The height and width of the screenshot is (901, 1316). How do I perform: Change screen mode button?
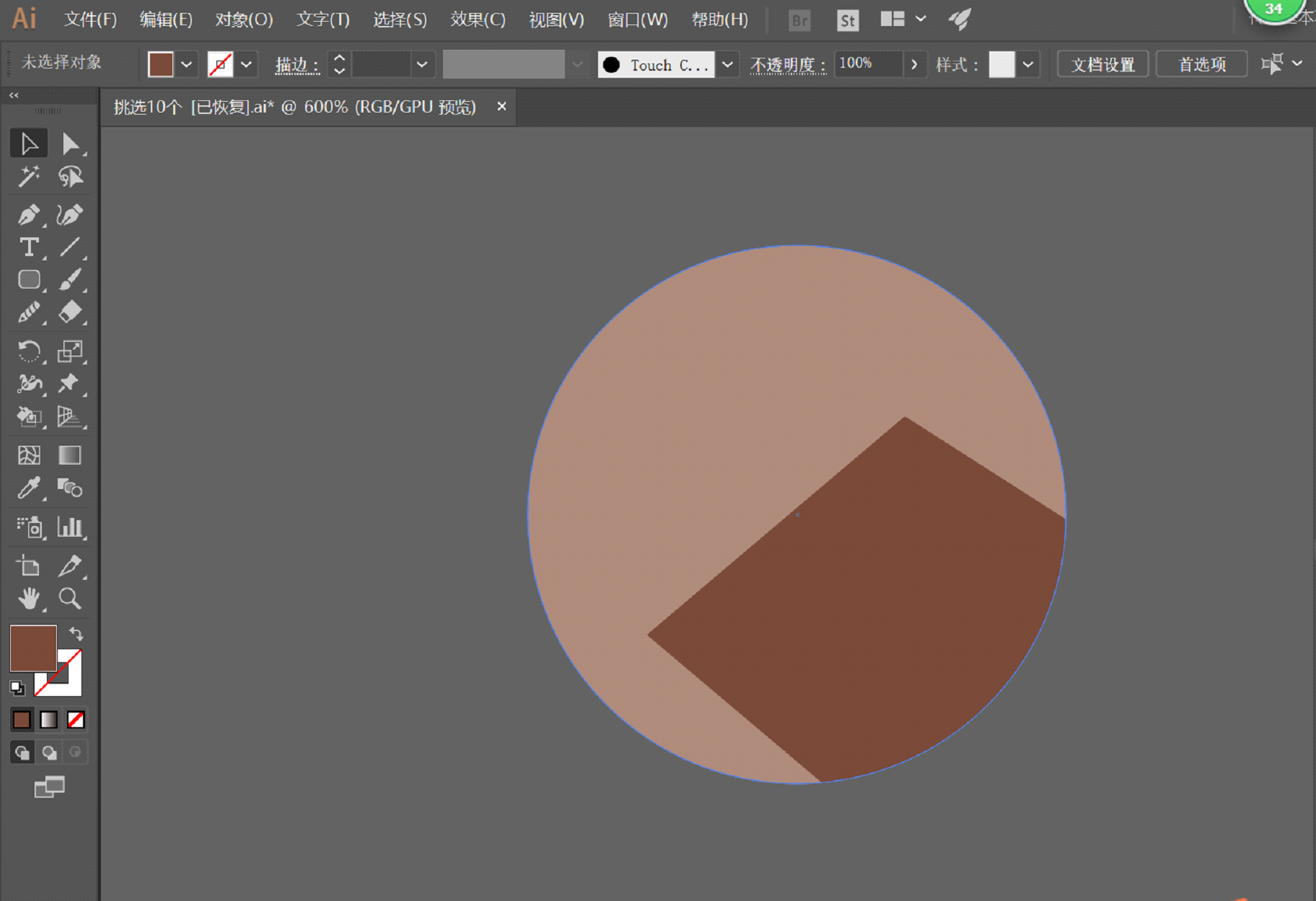pos(49,787)
